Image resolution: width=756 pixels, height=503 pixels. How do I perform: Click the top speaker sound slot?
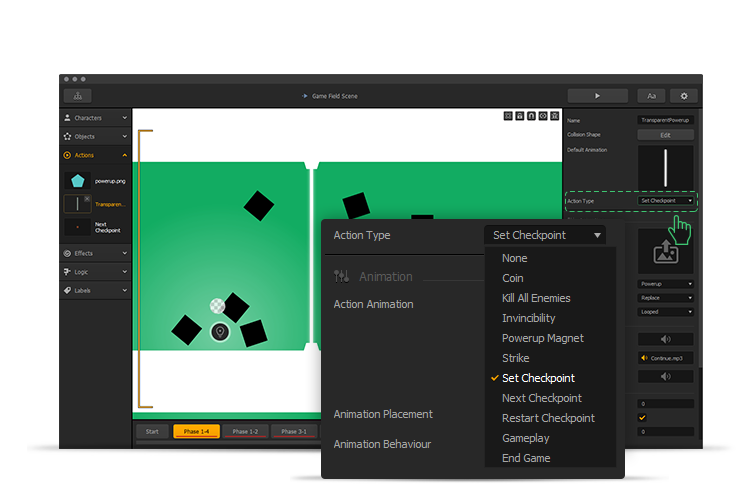[665, 340]
